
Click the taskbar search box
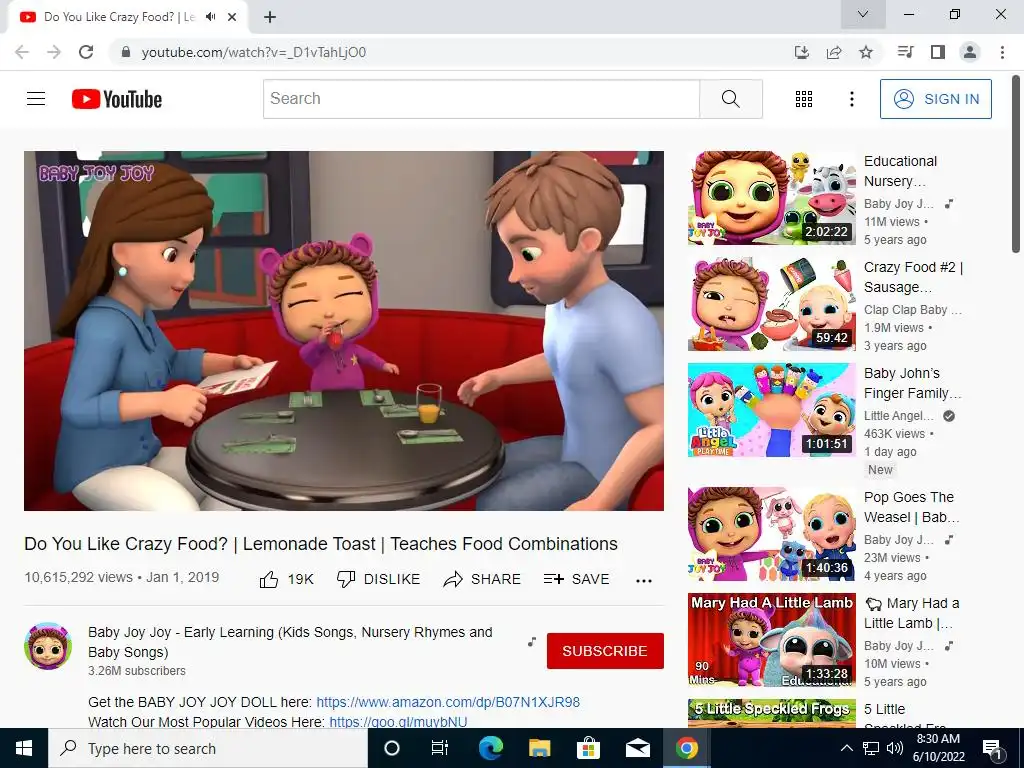pos(208,748)
